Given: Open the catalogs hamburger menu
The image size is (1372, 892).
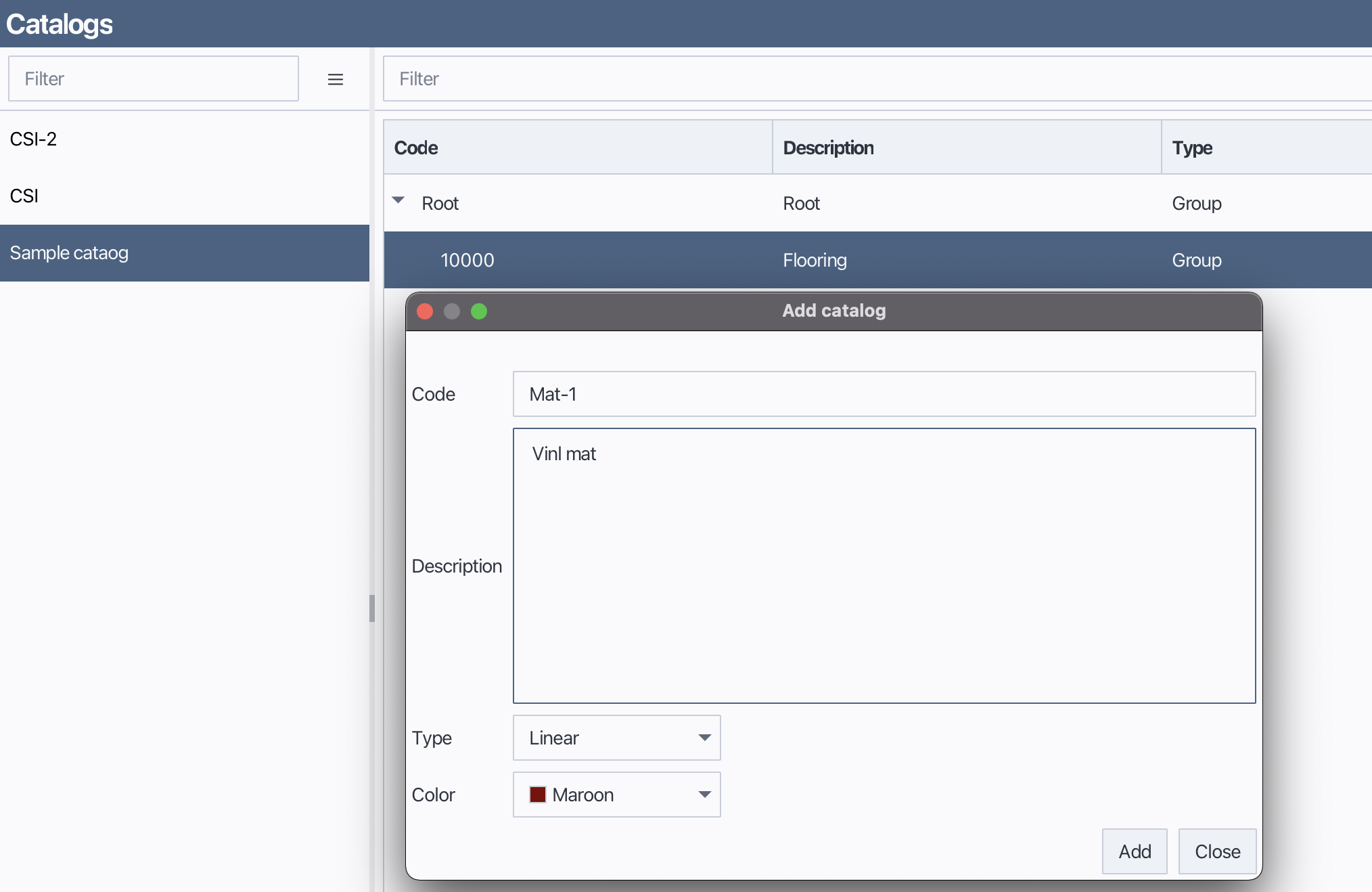Looking at the screenshot, I should tap(335, 79).
